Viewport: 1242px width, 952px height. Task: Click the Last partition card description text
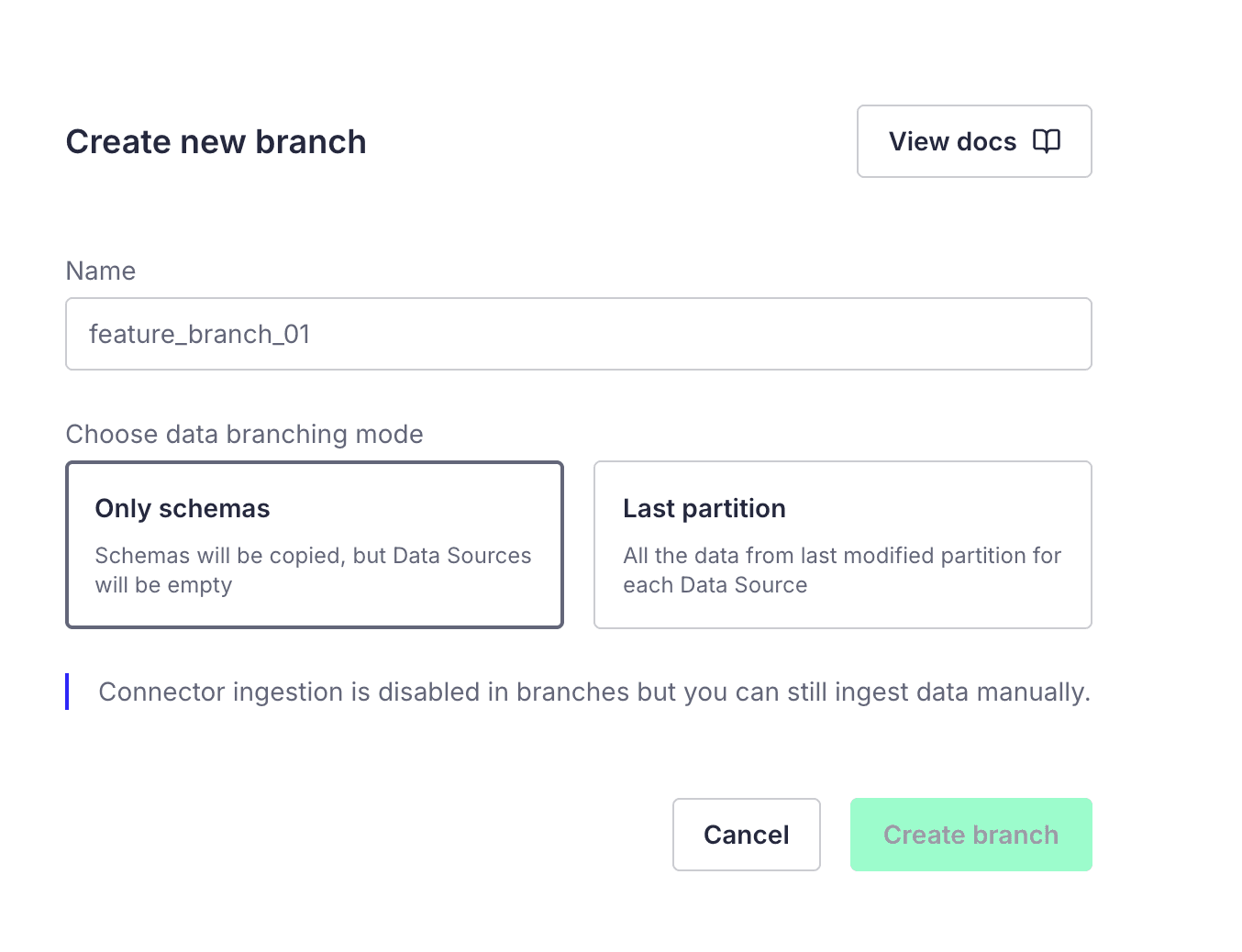point(841,570)
